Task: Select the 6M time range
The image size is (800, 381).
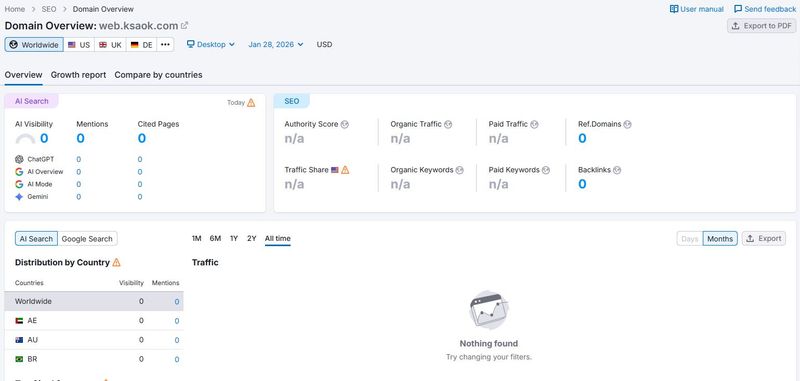Action: tap(215, 239)
